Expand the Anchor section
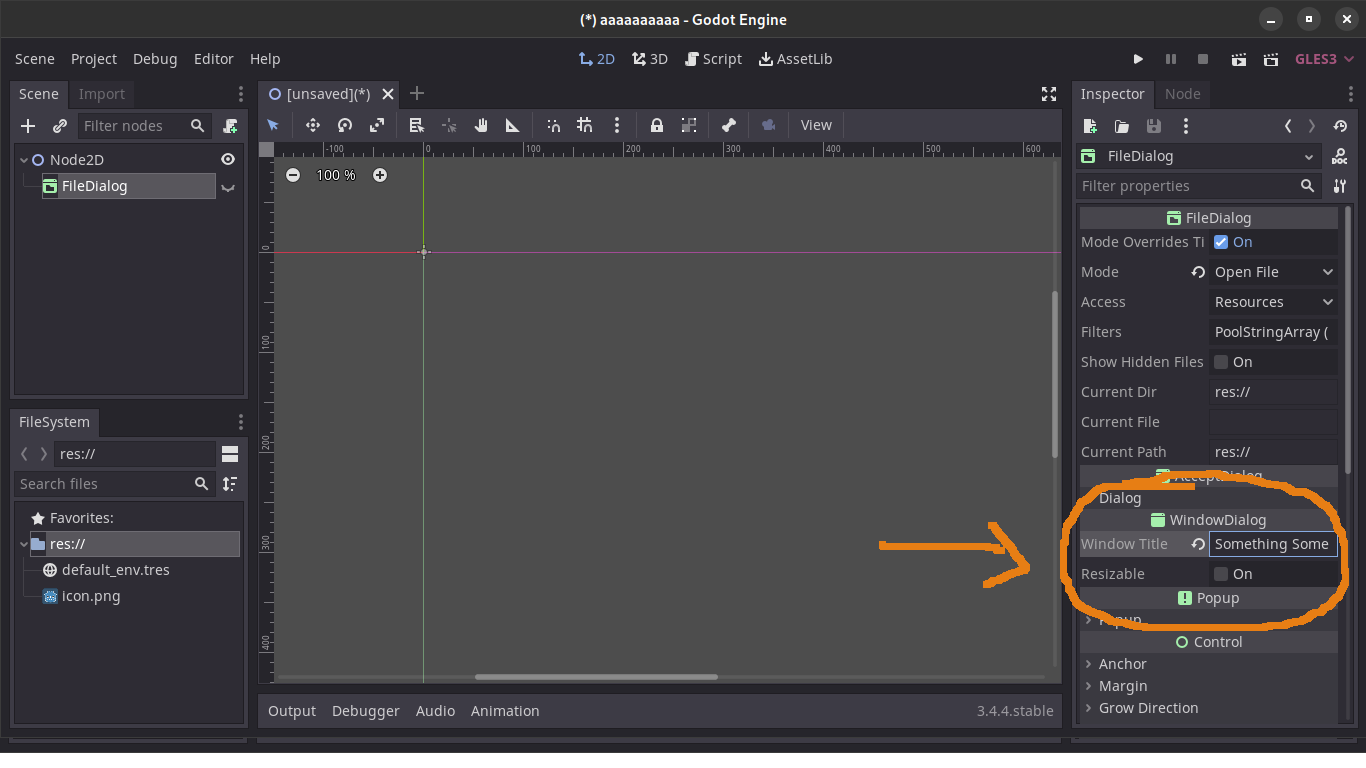This screenshot has height=768, width=1366. (1209, 664)
